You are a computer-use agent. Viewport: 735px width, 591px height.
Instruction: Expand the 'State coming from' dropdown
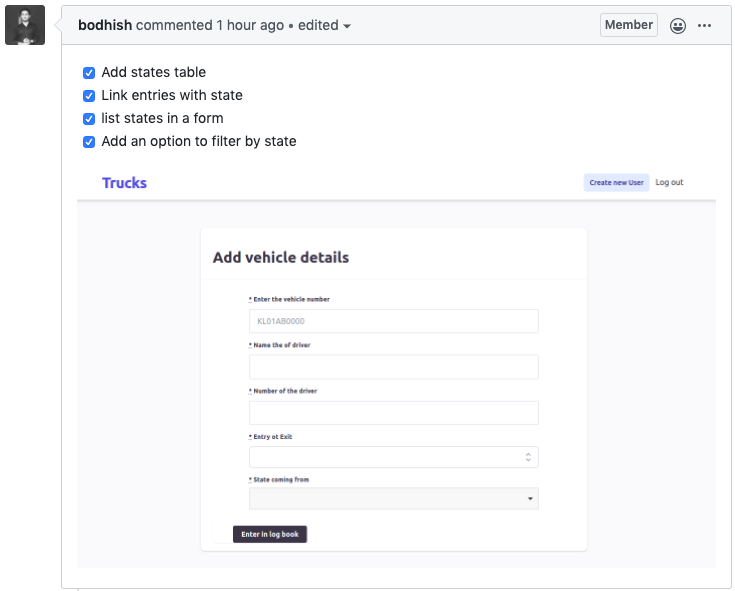pyautogui.click(x=393, y=498)
